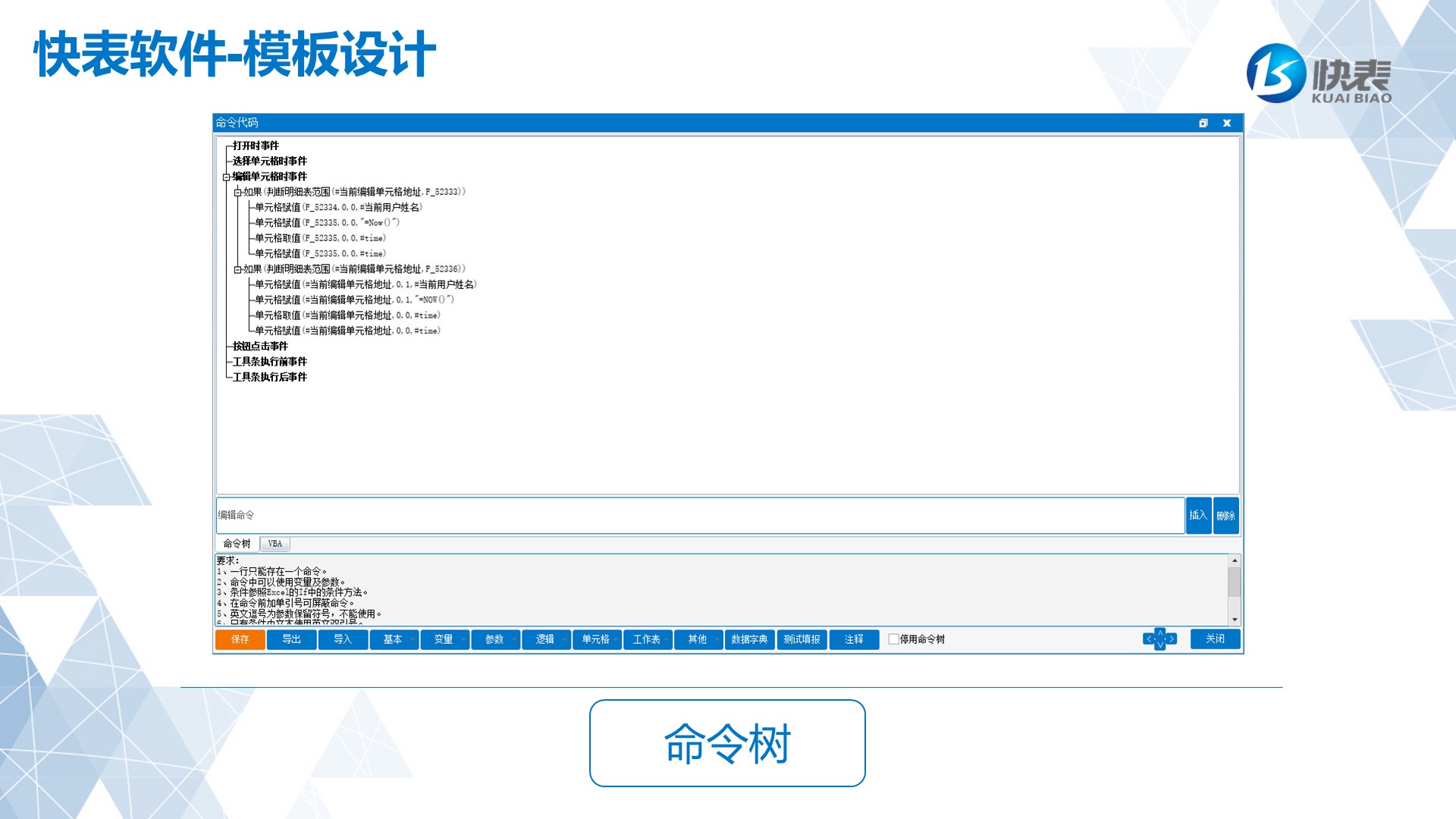Collapse the 如果 node containing F_52336
The width and height of the screenshot is (1456, 819).
[x=237, y=269]
